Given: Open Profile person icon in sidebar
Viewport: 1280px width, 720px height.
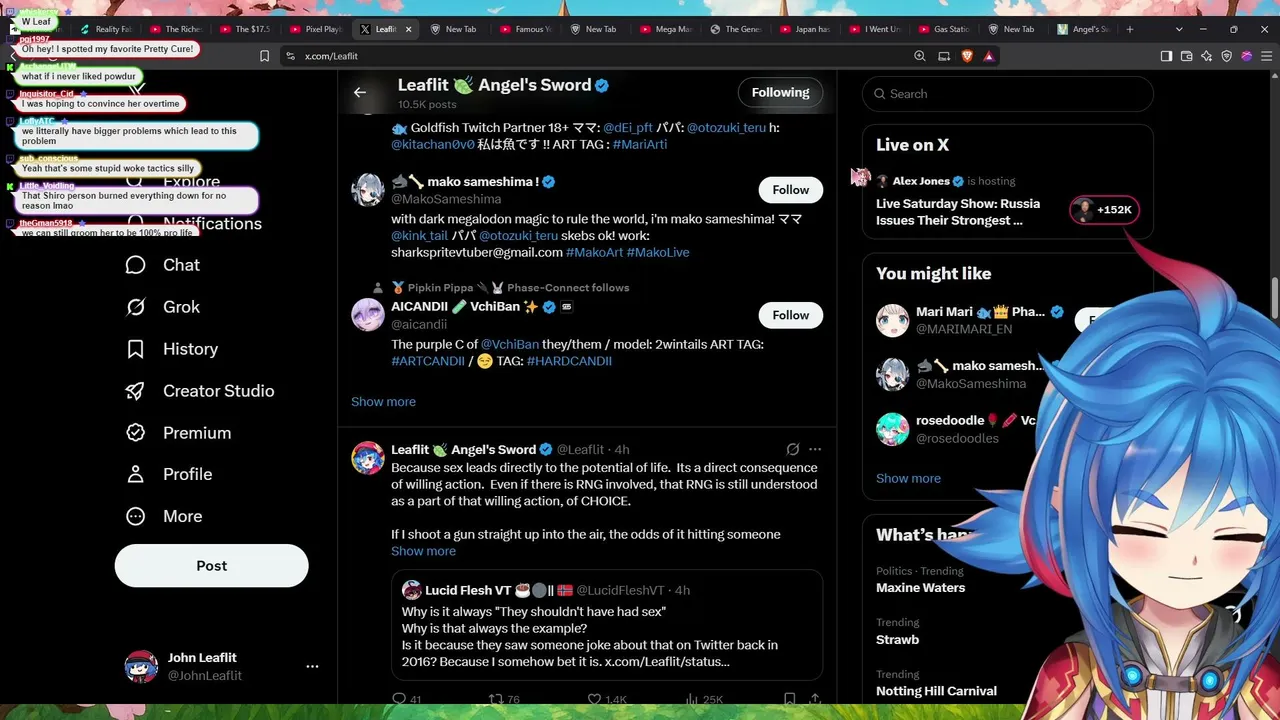Looking at the screenshot, I should point(136,474).
